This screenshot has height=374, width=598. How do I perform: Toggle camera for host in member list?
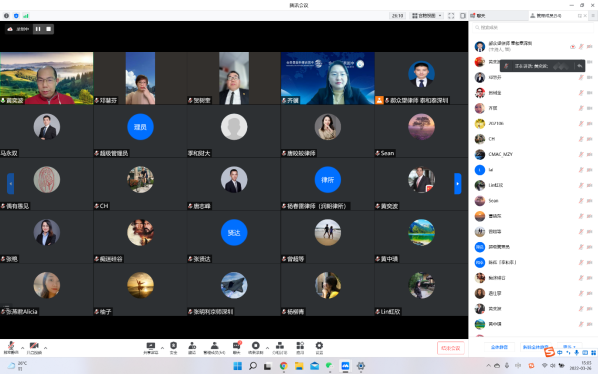(590, 47)
